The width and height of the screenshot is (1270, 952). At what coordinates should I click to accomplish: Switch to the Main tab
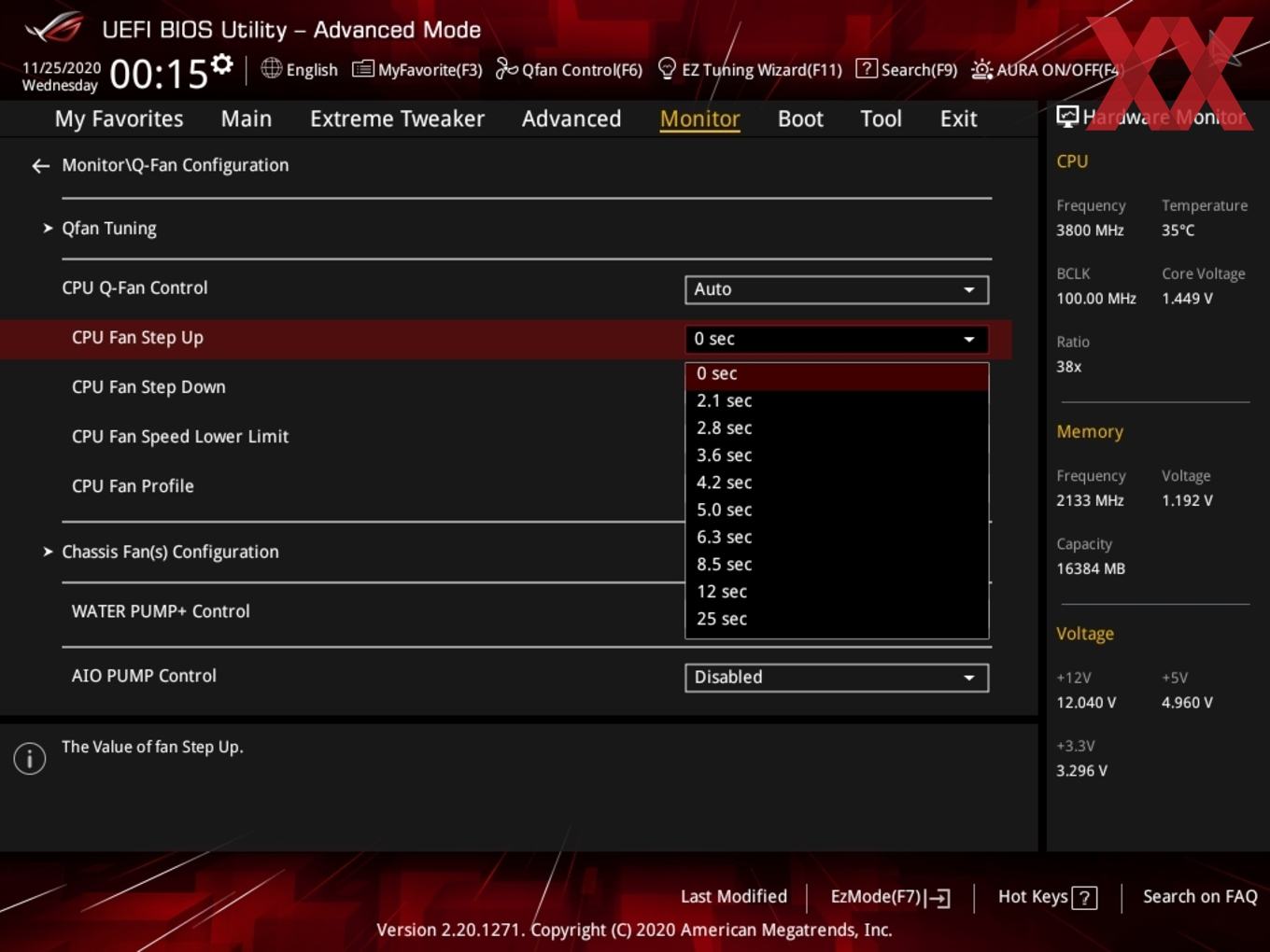coord(247,119)
